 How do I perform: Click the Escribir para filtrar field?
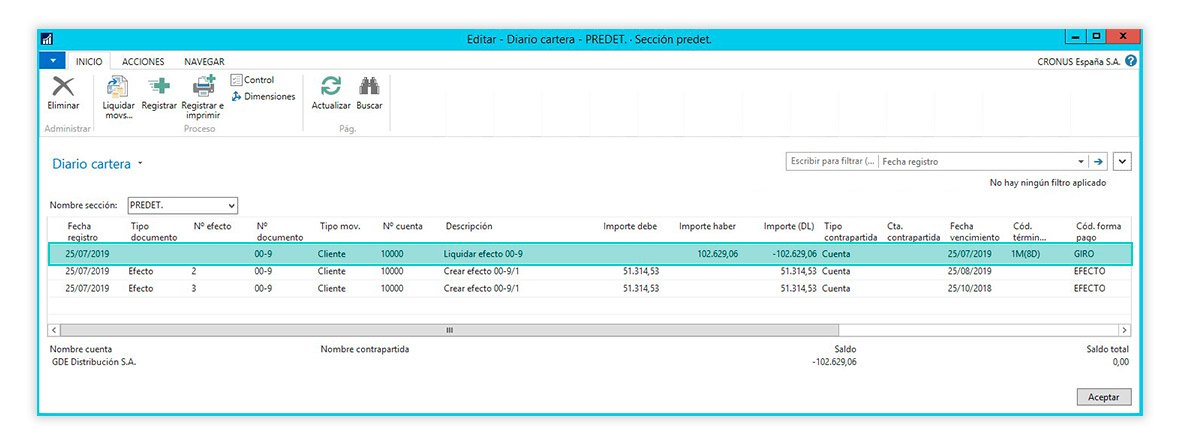pos(832,161)
